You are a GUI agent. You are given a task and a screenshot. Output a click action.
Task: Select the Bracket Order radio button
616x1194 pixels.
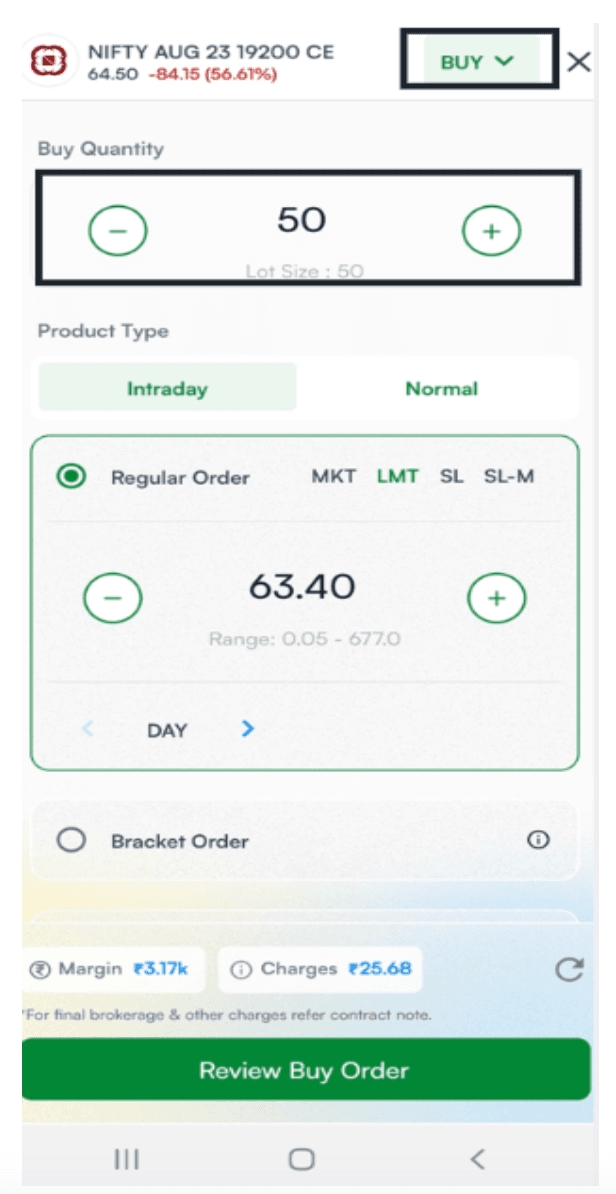click(x=71, y=840)
